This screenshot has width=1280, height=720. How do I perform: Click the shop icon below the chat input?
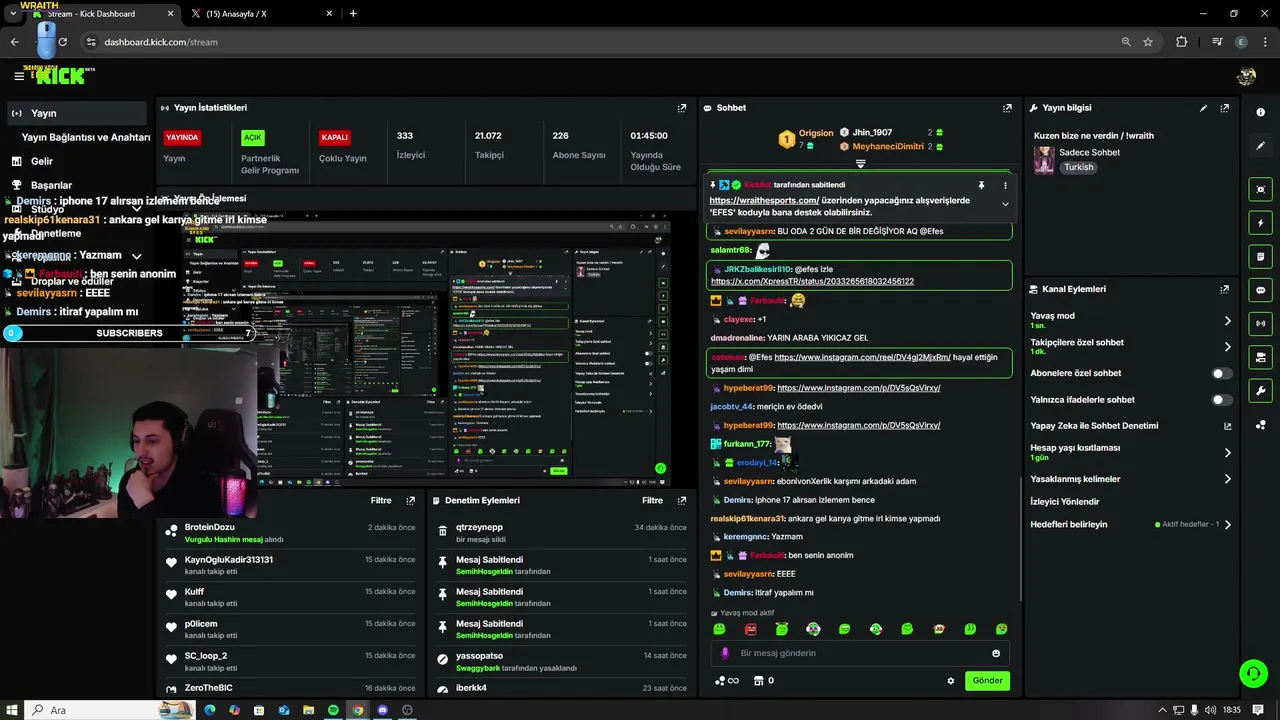coord(764,681)
